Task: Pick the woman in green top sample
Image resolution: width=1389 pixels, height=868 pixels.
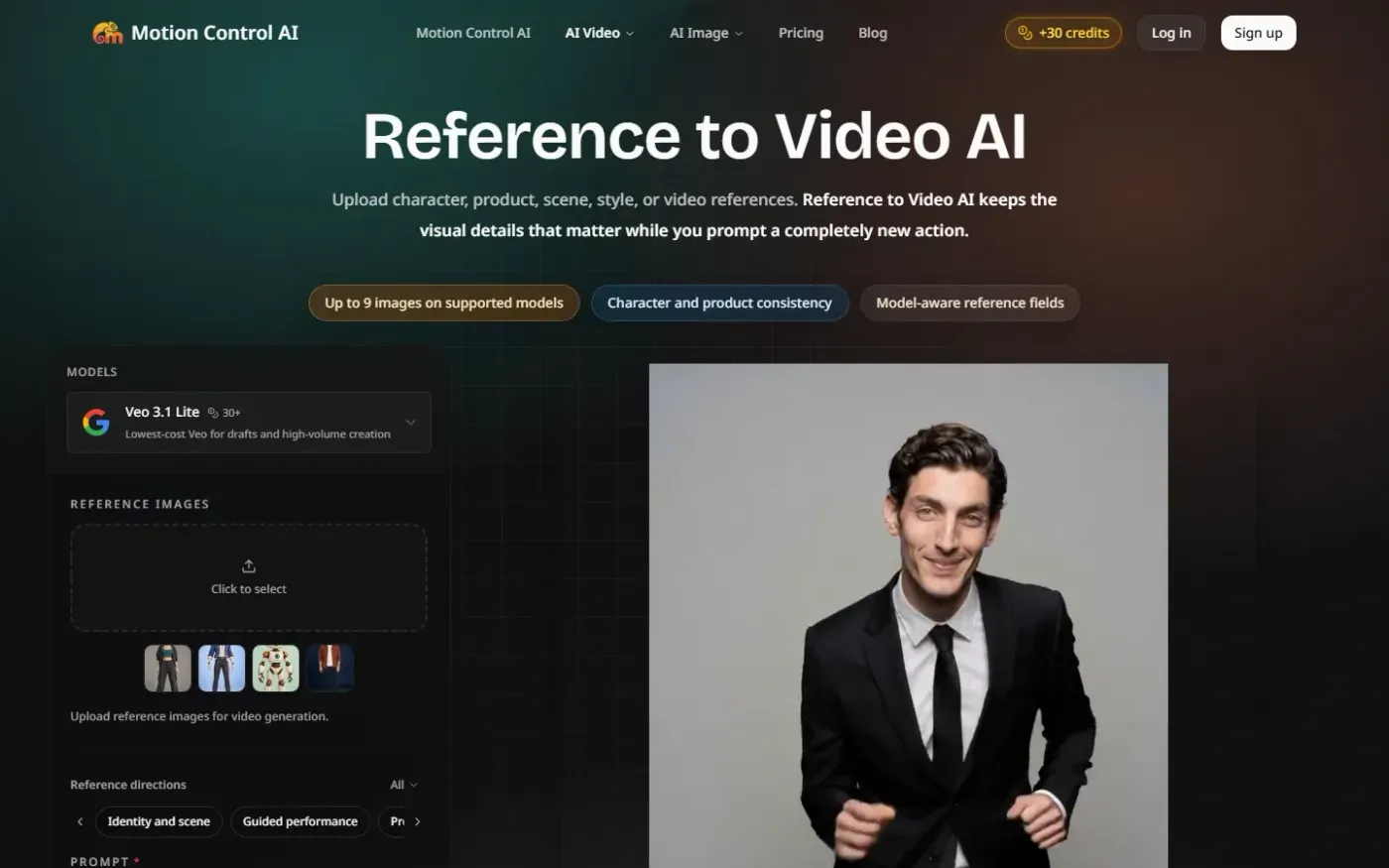Action: coord(168,668)
